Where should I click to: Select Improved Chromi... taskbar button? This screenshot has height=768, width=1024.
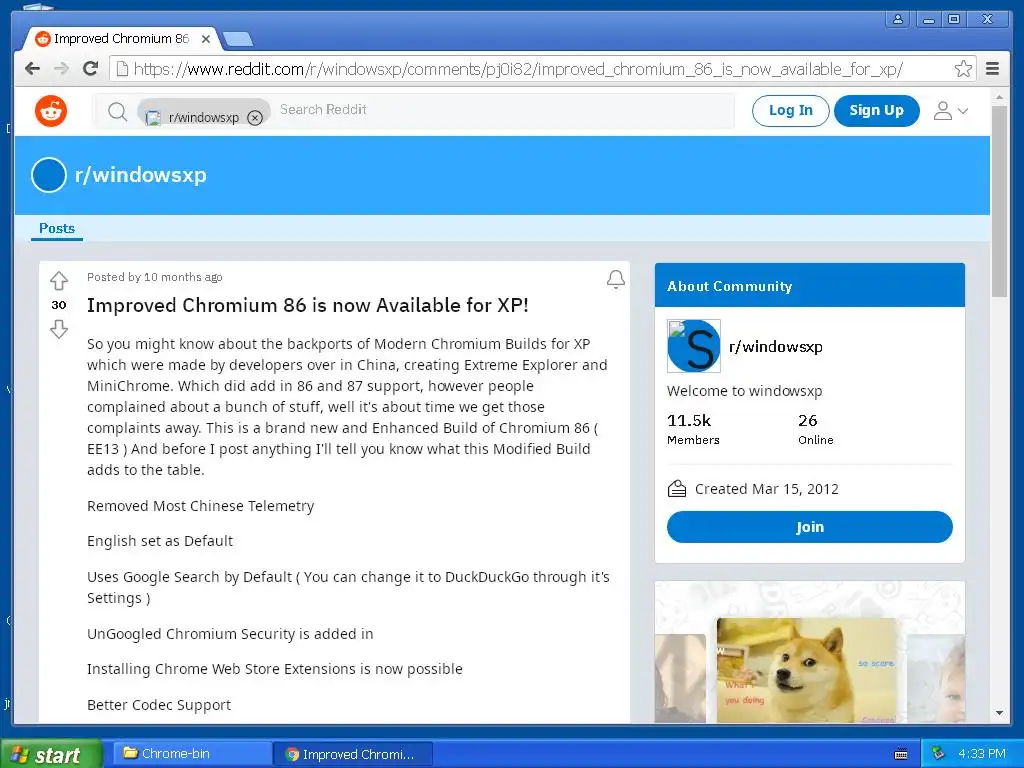click(x=353, y=754)
